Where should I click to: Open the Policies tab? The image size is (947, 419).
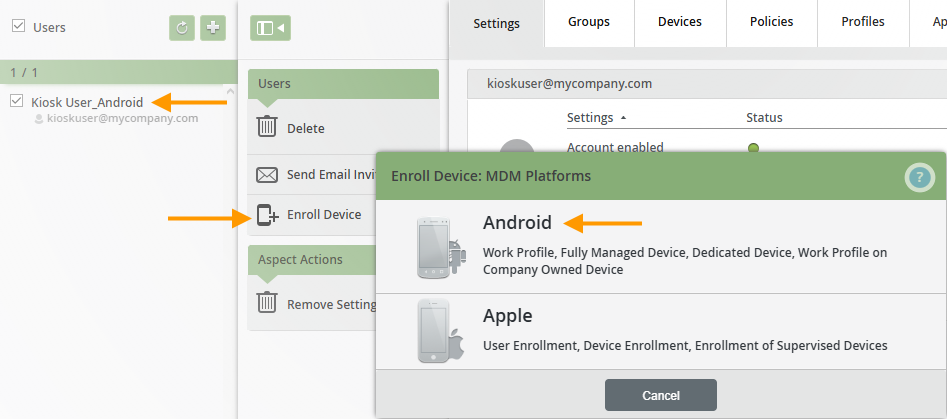tap(772, 22)
